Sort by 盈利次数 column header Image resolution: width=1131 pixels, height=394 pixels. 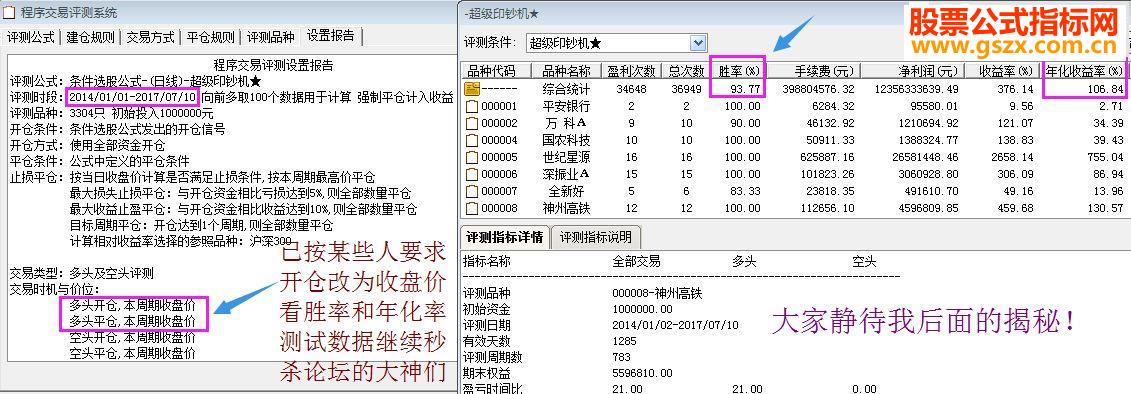tap(631, 71)
